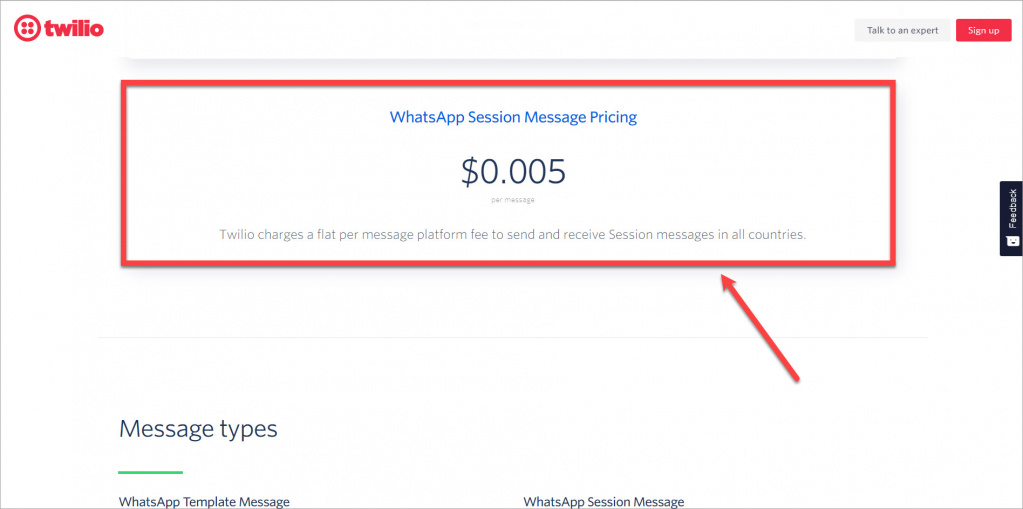Select the bottom WhatsApp Session Message heading

pyautogui.click(x=604, y=501)
